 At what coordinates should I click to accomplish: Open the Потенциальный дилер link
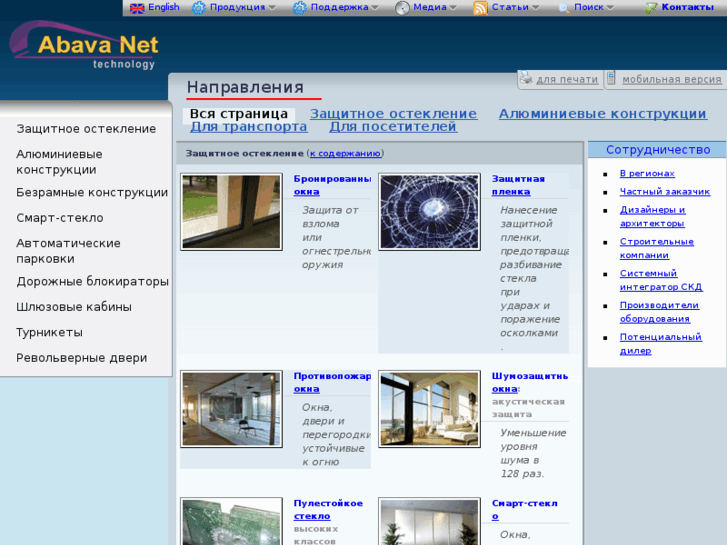point(661,344)
